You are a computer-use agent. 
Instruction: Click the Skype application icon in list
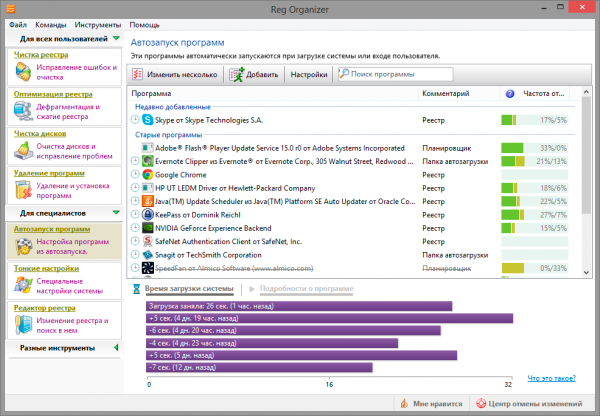pyautogui.click(x=148, y=120)
